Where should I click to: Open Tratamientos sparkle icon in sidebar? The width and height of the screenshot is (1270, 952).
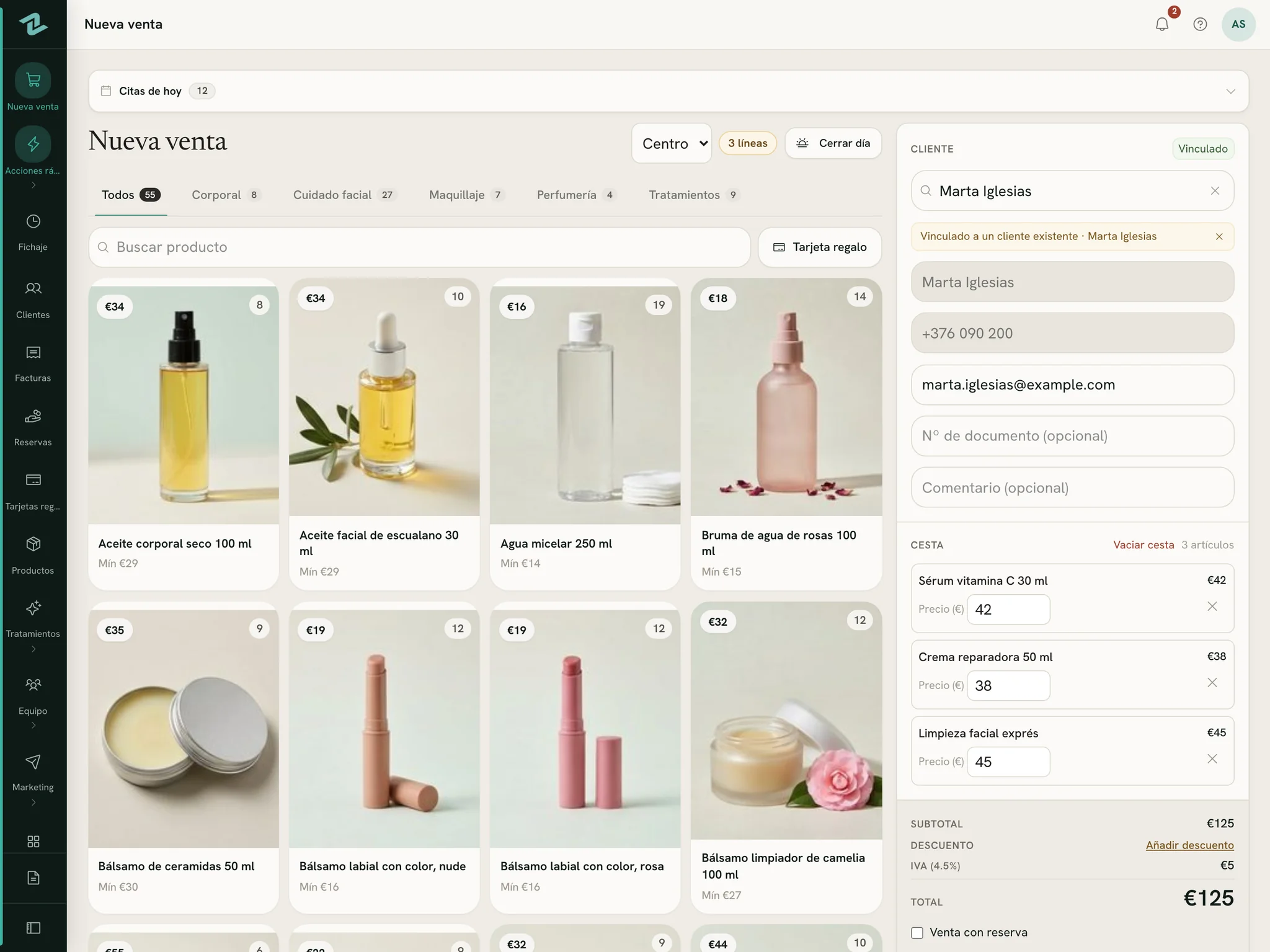pyautogui.click(x=33, y=608)
